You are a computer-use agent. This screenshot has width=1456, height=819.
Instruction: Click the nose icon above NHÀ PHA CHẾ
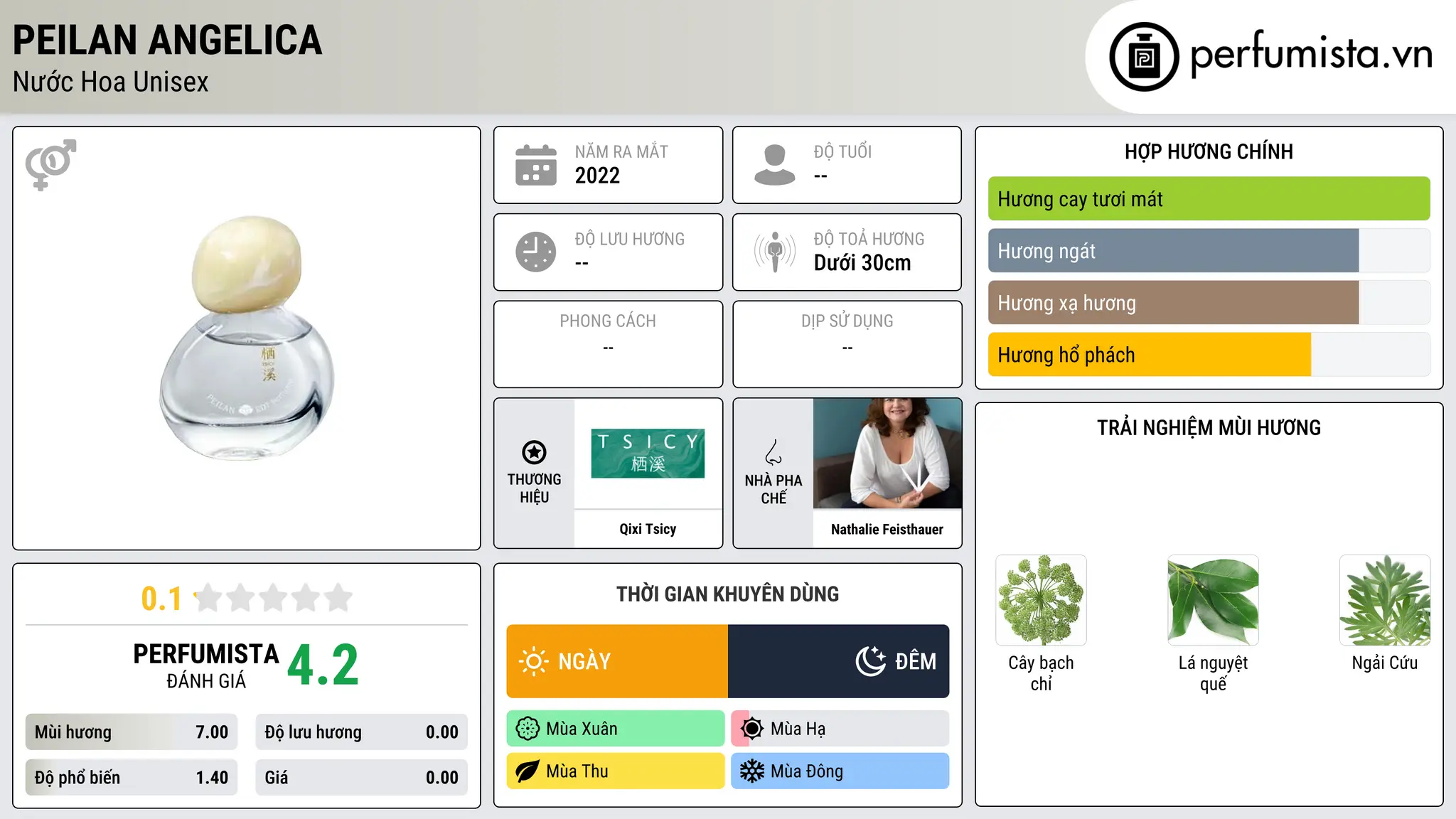pyautogui.click(x=773, y=451)
